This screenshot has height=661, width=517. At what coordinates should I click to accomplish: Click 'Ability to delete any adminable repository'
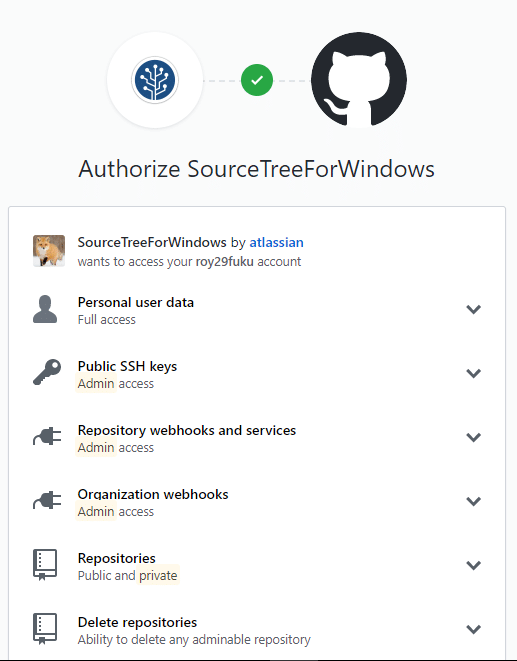tap(194, 640)
